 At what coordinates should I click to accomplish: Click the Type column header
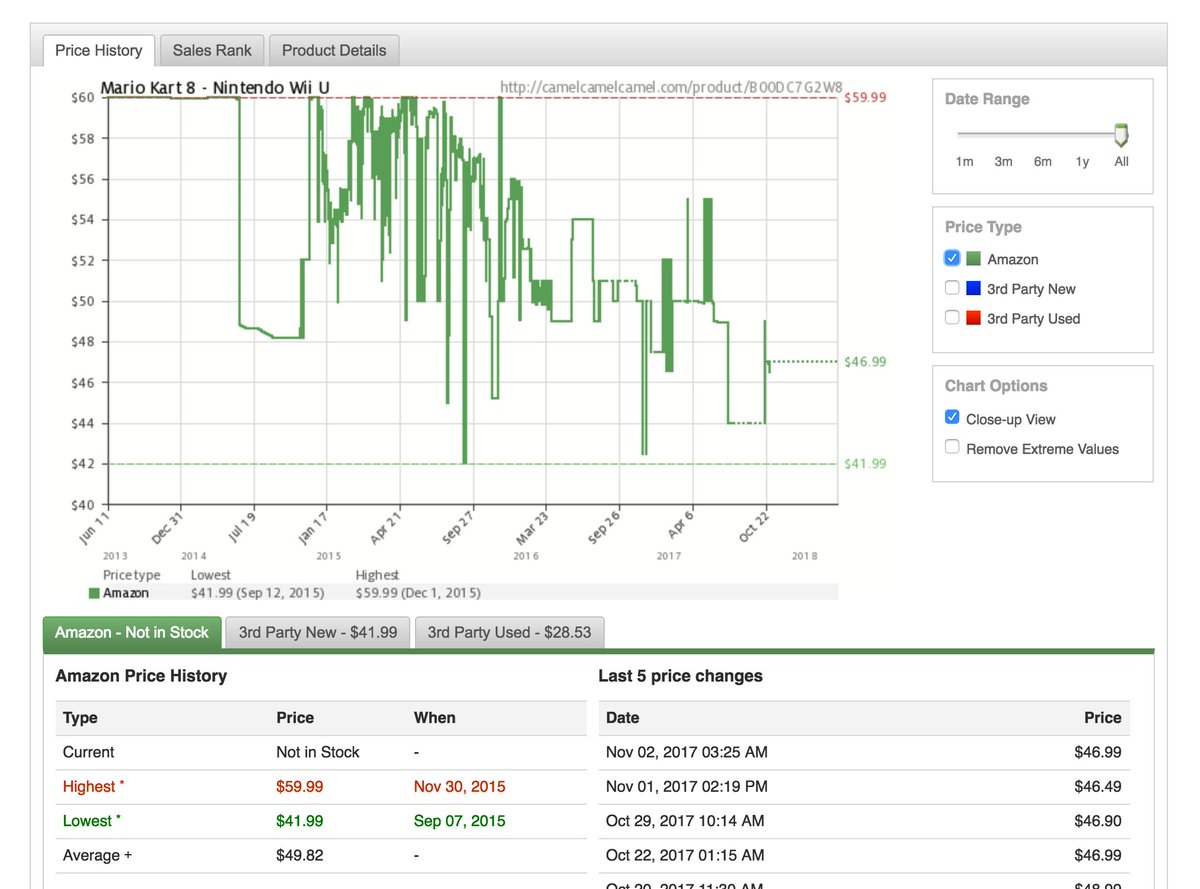click(x=80, y=718)
